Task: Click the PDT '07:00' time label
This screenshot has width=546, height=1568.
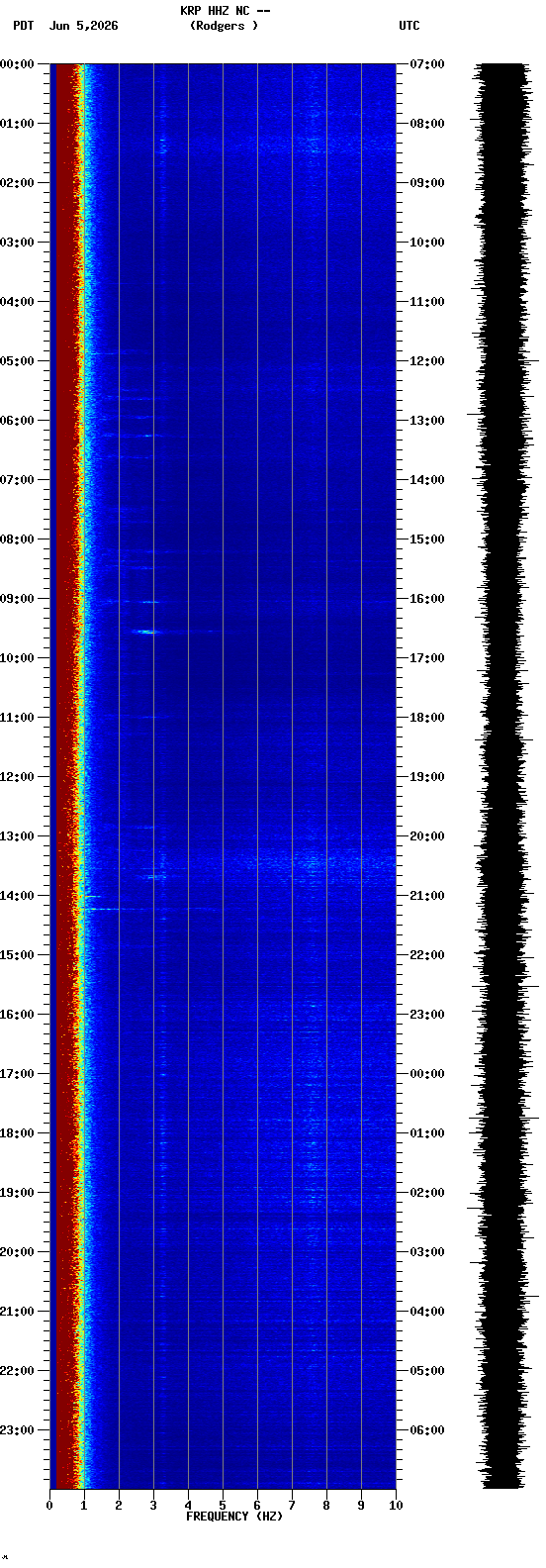Action: click(17, 480)
